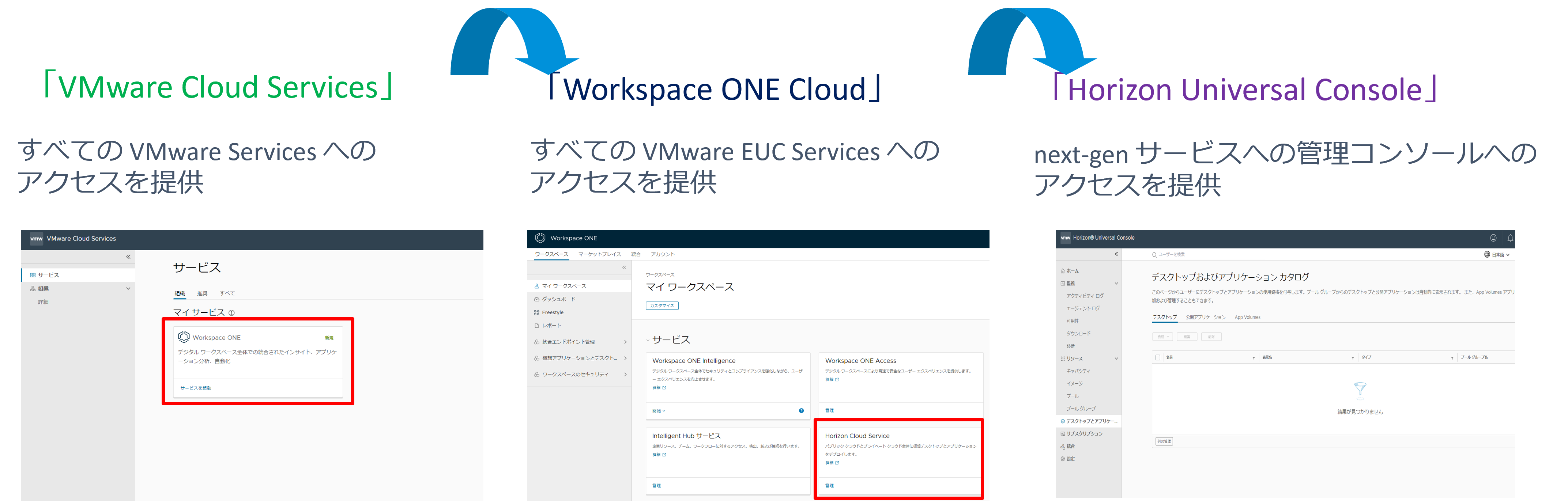Switch to the 組織 tab under サービス
The image size is (1568, 501).
180,293
